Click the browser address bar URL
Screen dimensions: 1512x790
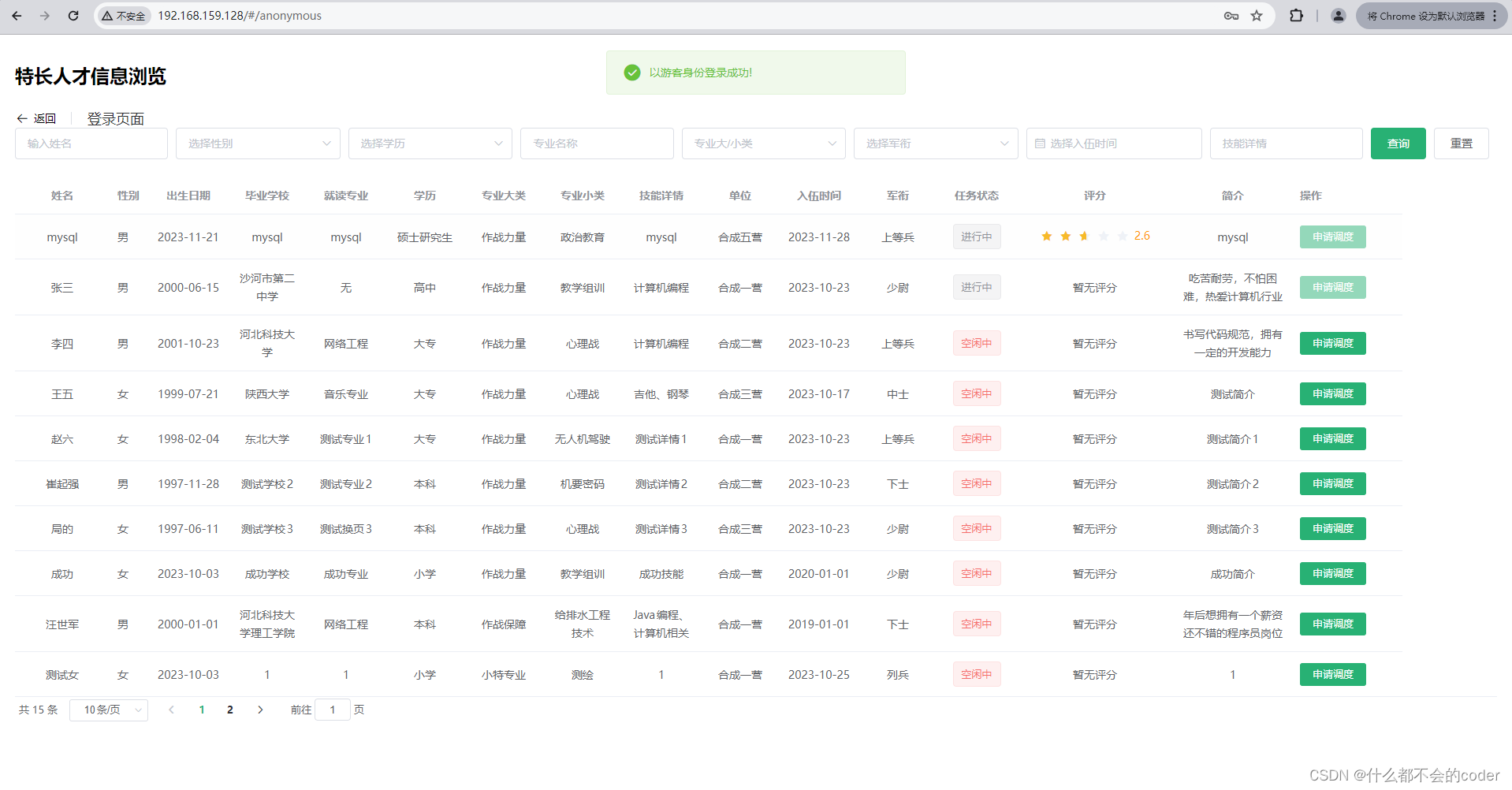coord(240,16)
